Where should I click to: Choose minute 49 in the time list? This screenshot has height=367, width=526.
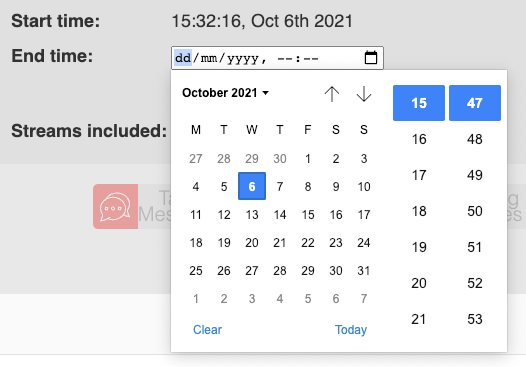point(475,175)
